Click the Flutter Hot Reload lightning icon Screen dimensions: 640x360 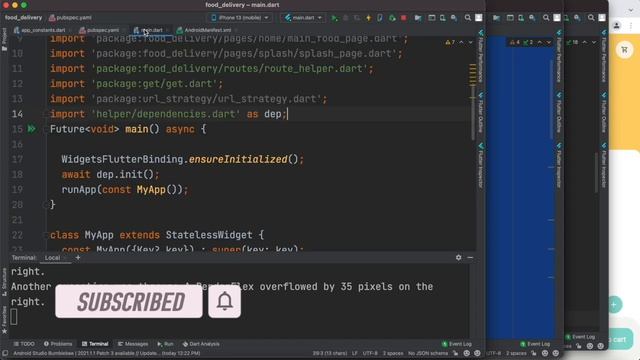click(369, 18)
